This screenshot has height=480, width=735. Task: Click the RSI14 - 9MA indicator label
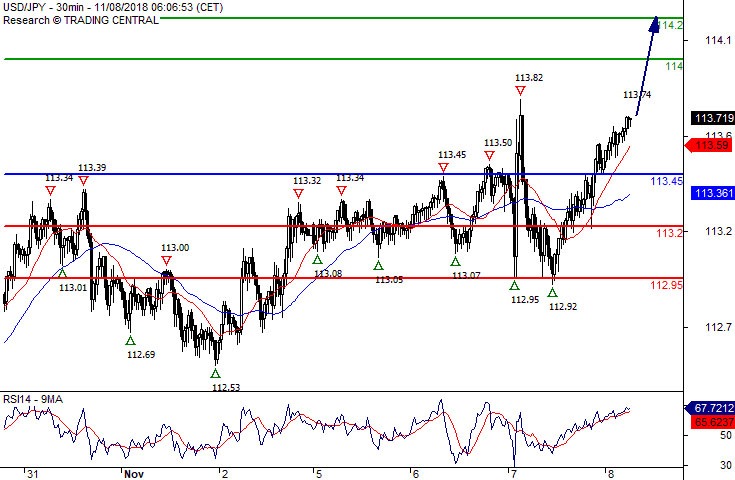[x=33, y=399]
